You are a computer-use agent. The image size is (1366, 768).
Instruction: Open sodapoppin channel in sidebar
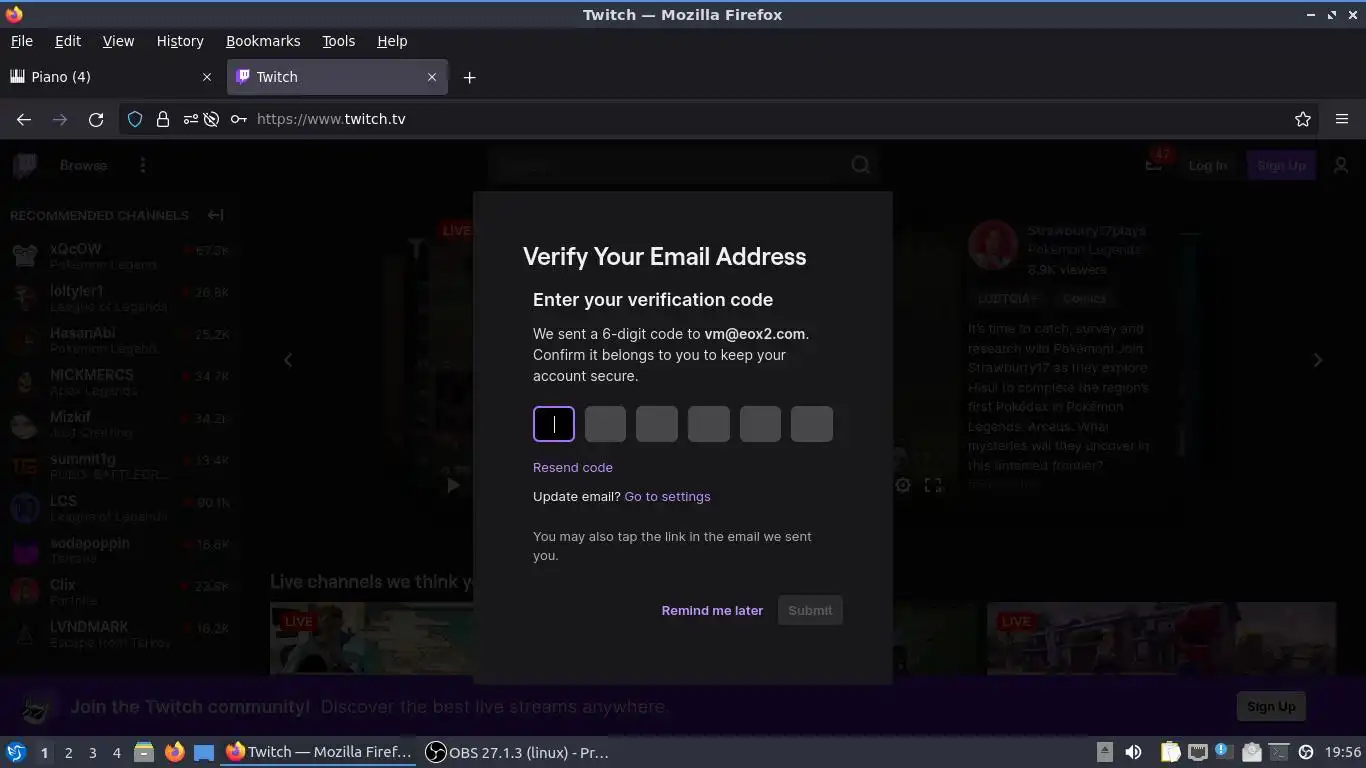point(120,550)
